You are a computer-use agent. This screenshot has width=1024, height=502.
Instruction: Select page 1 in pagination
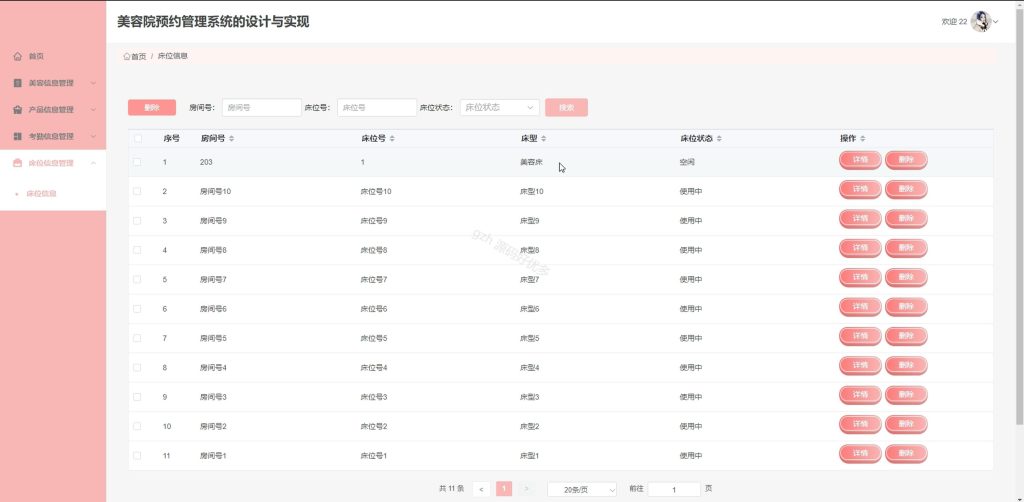[x=504, y=488]
